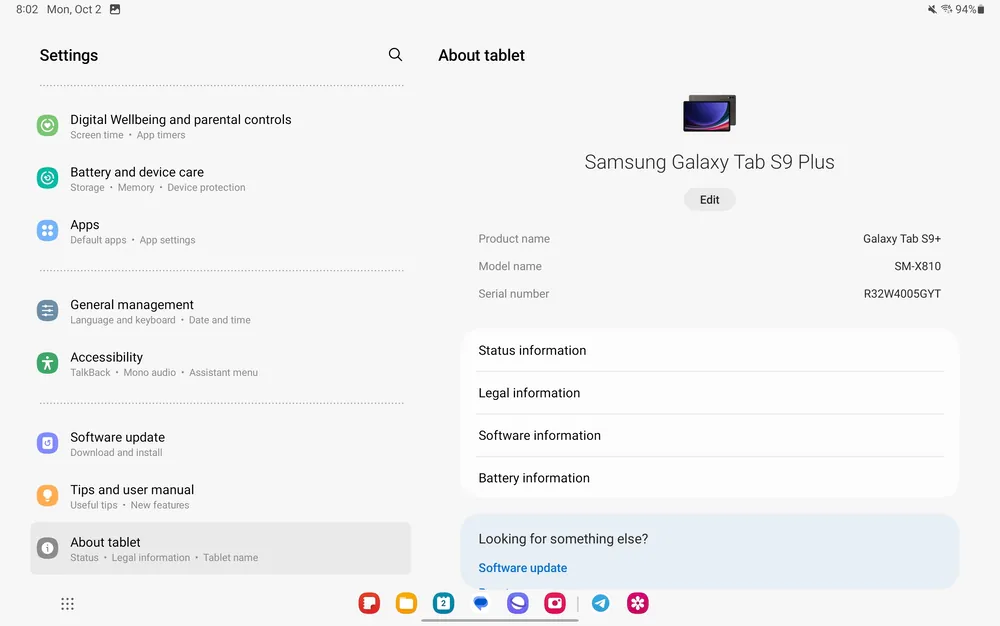Open Tips and user manual
This screenshot has height=626, width=1000.
click(x=221, y=496)
